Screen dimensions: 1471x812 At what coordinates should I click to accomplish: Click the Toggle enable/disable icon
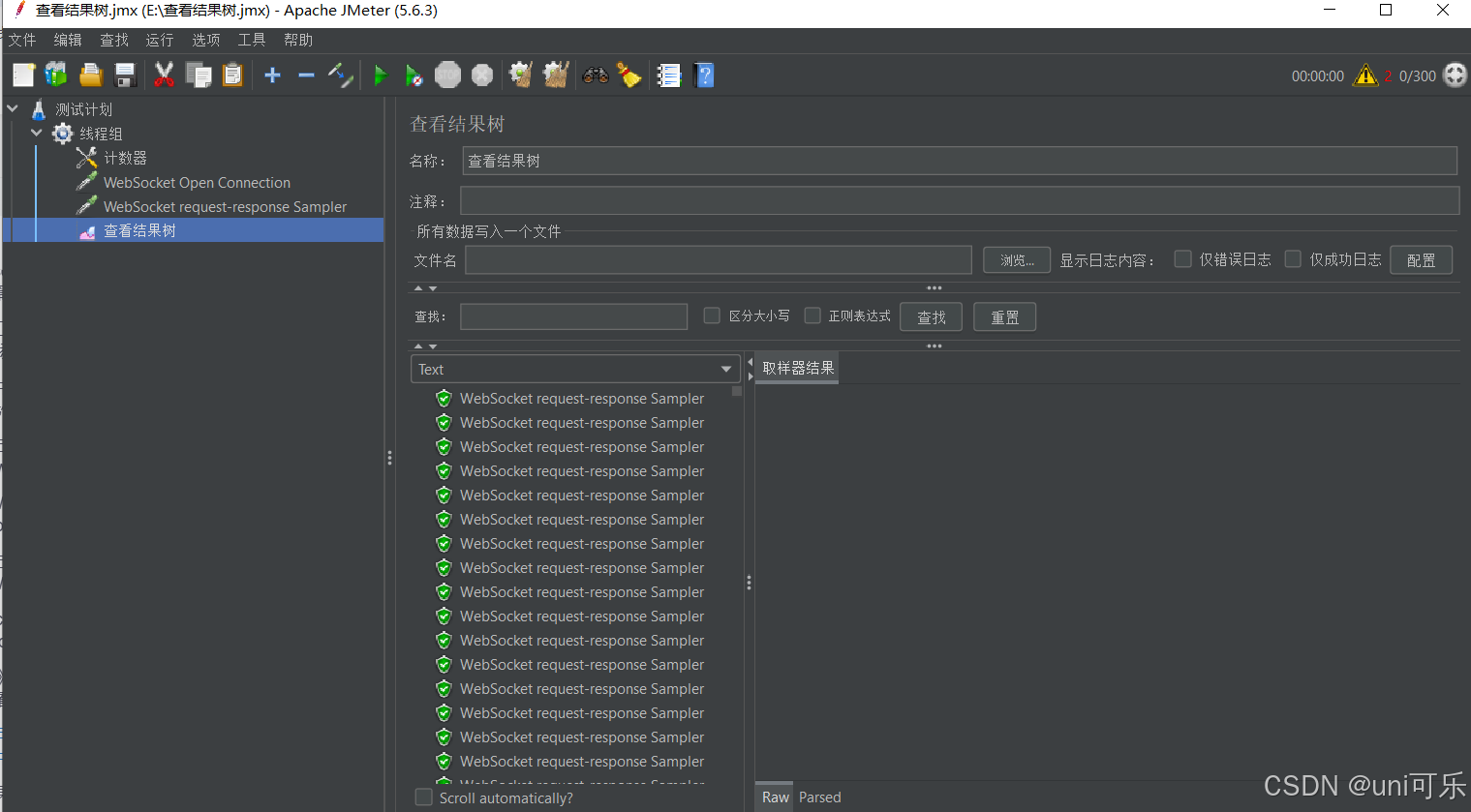341,75
